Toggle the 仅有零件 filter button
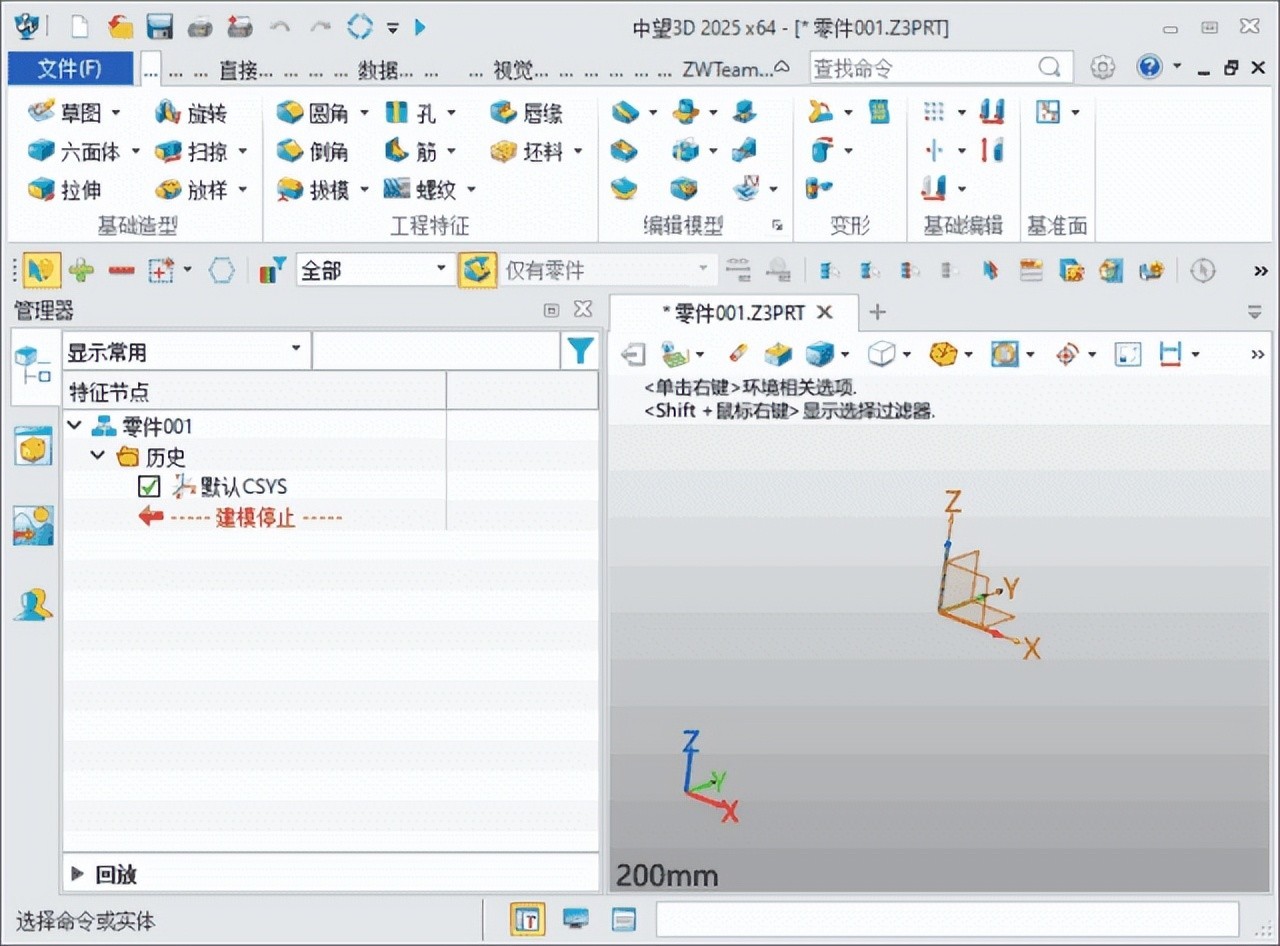The width and height of the screenshot is (1280, 946). (x=477, y=270)
